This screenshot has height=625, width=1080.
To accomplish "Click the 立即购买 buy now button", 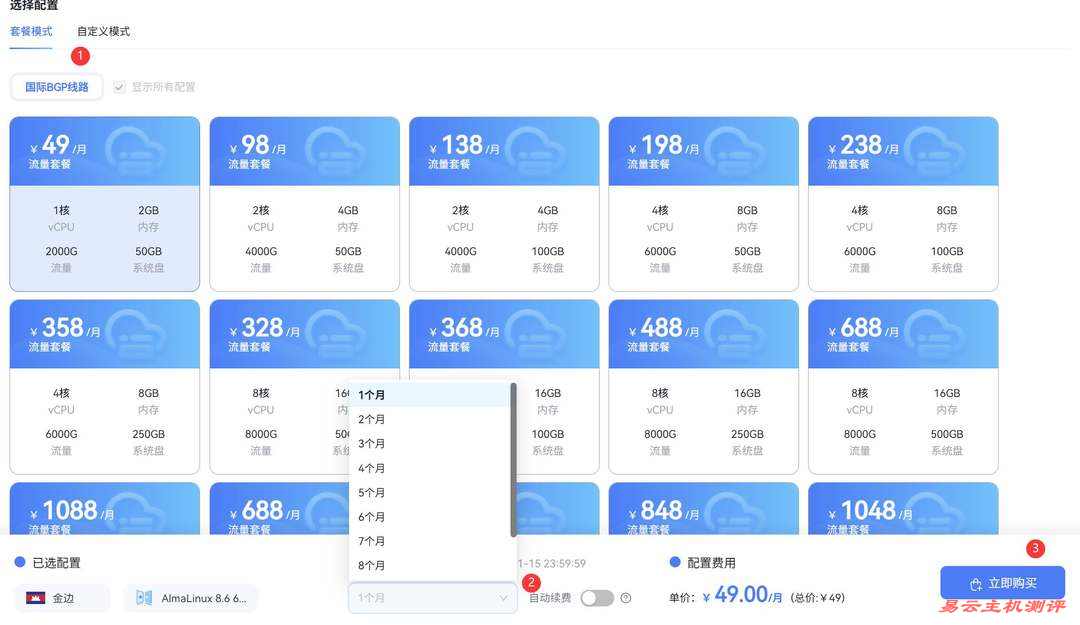I will [1002, 583].
